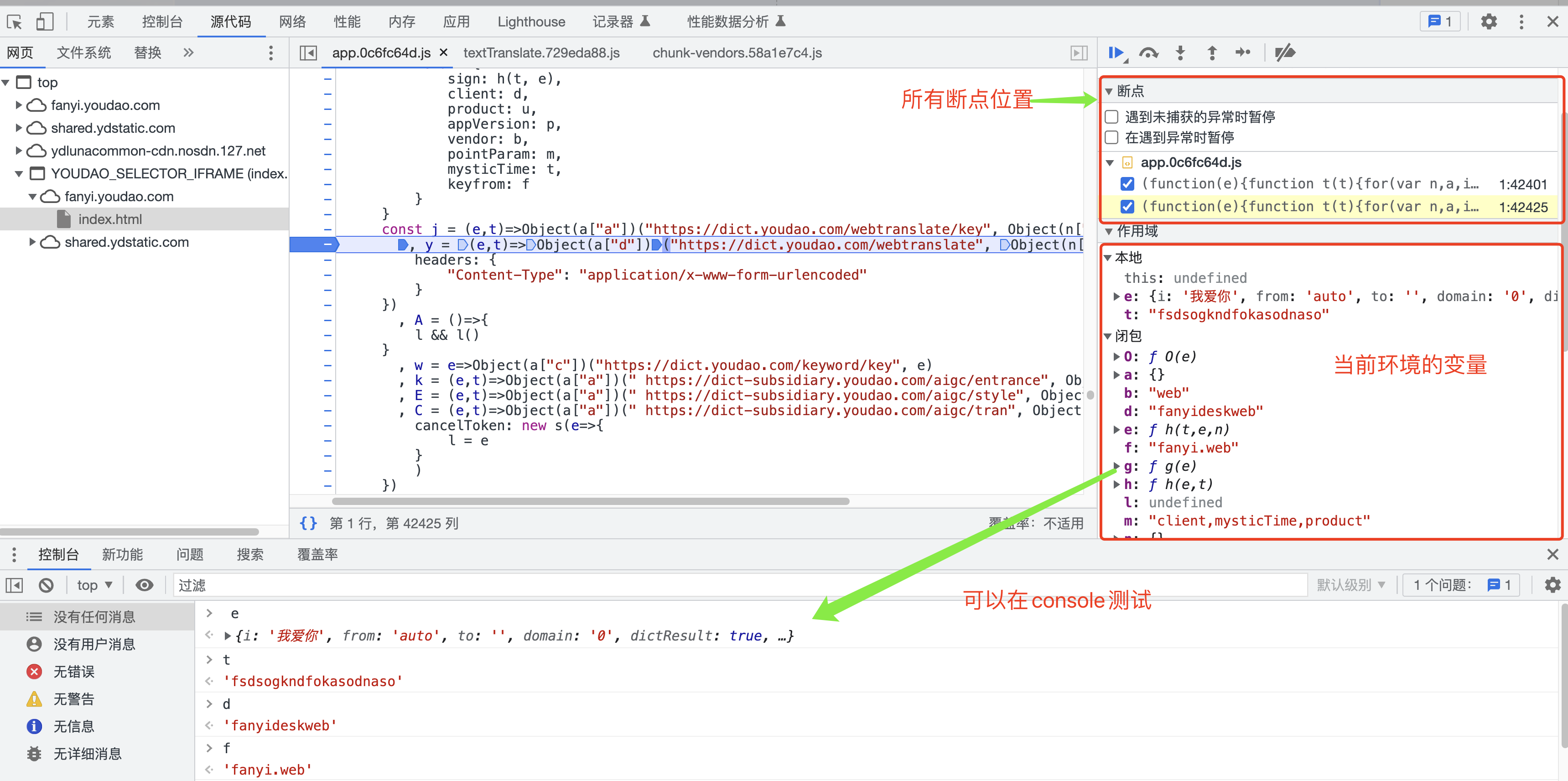Open the console context dropdown 'top'
The width and height of the screenshot is (1568, 781).
tap(94, 585)
